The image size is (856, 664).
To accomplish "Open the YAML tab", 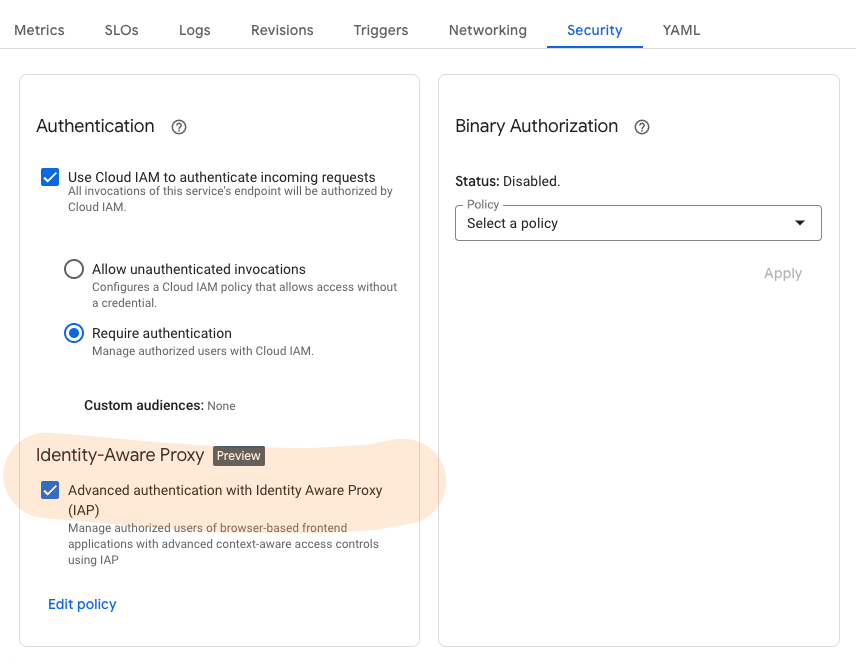I will click(x=681, y=30).
